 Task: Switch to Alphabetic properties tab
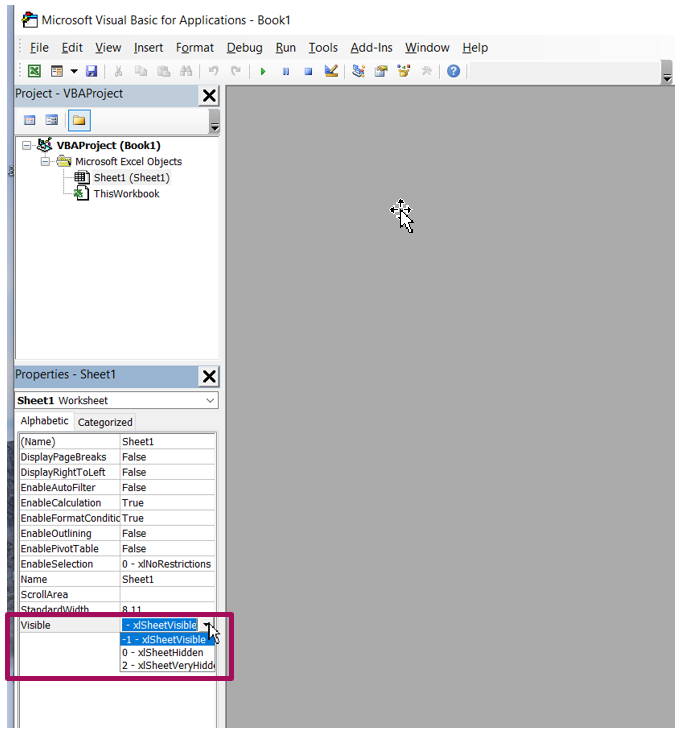click(44, 421)
